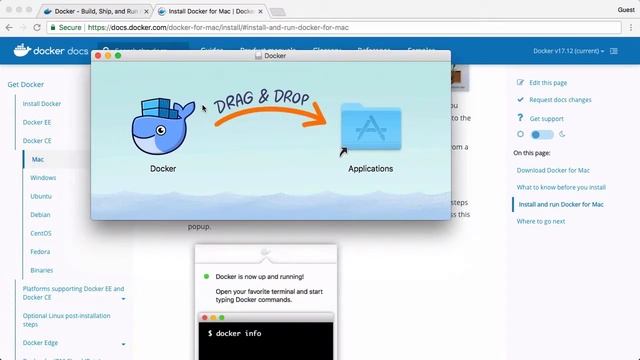Click the Docker window title bar
Image resolution: width=640 pixels, height=360 pixels.
pyautogui.click(x=271, y=56)
